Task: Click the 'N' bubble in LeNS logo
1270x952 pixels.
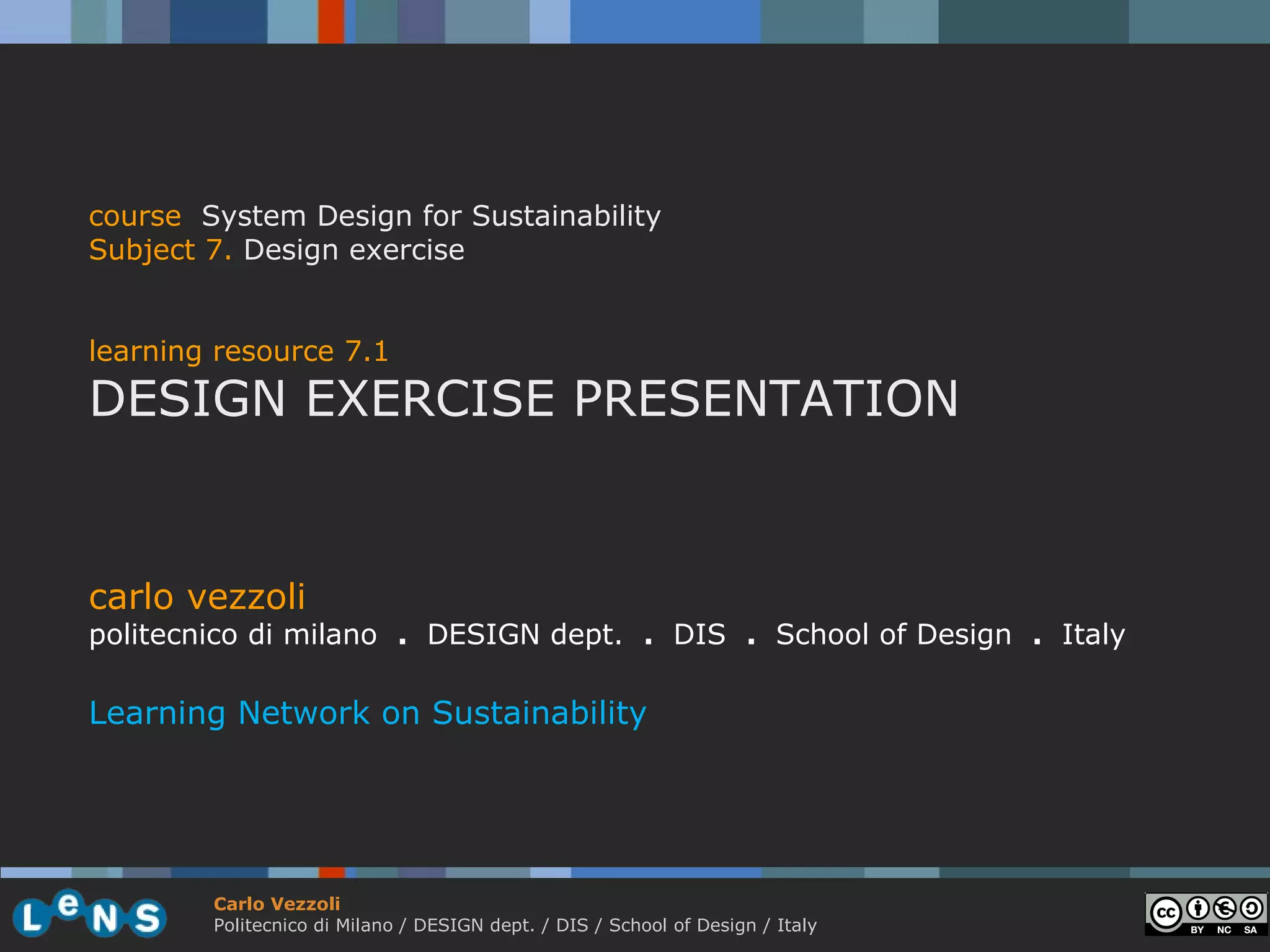Action: pyautogui.click(x=104, y=919)
